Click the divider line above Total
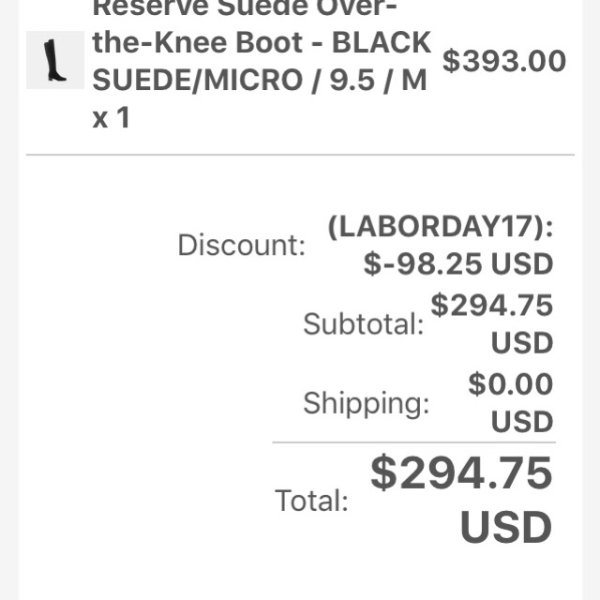Image resolution: width=600 pixels, height=600 pixels. [414, 442]
